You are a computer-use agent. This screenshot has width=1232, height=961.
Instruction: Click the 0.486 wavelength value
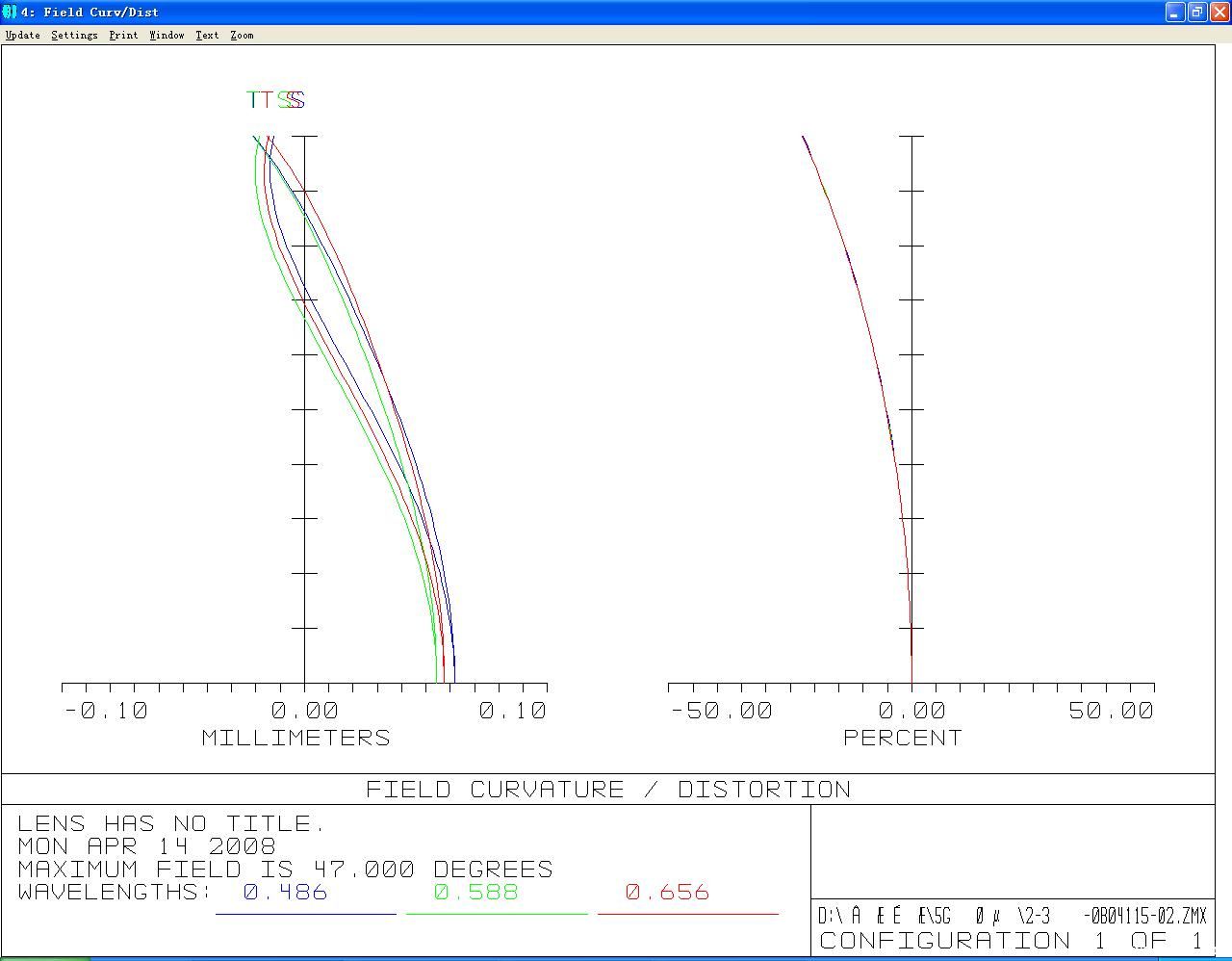[286, 893]
